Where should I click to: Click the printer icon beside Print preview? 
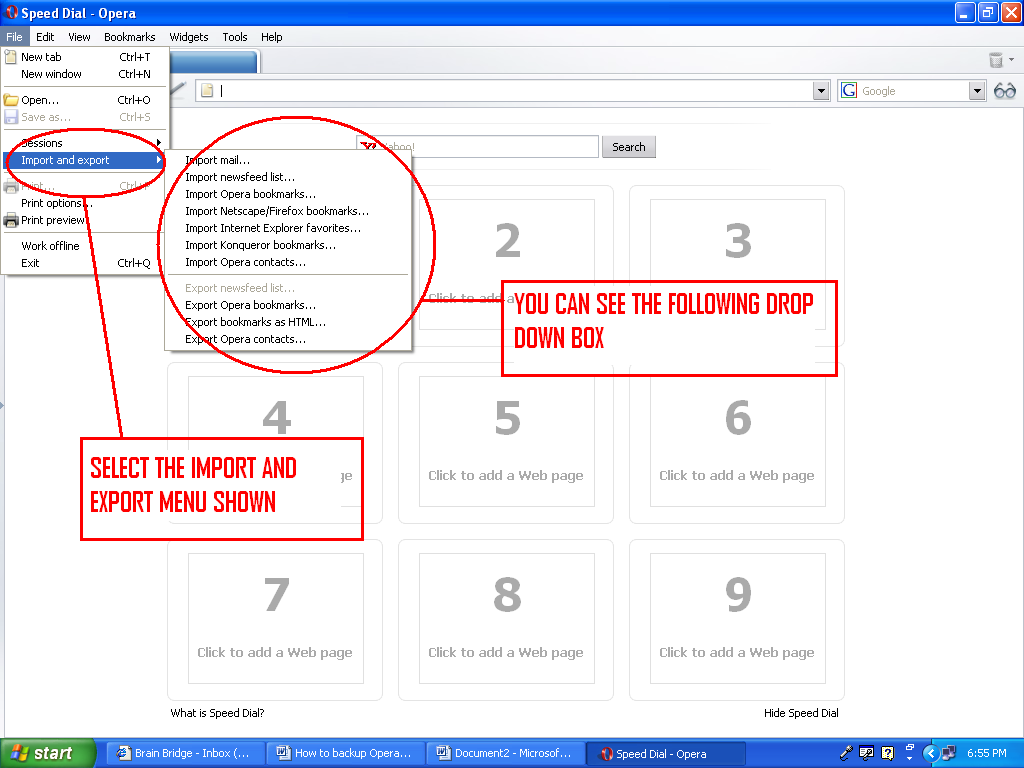tap(11, 221)
